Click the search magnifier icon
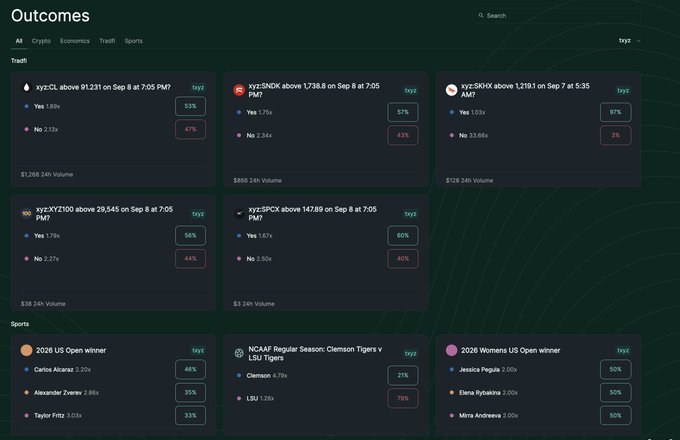Image resolution: width=680 pixels, height=440 pixels. 481,16
